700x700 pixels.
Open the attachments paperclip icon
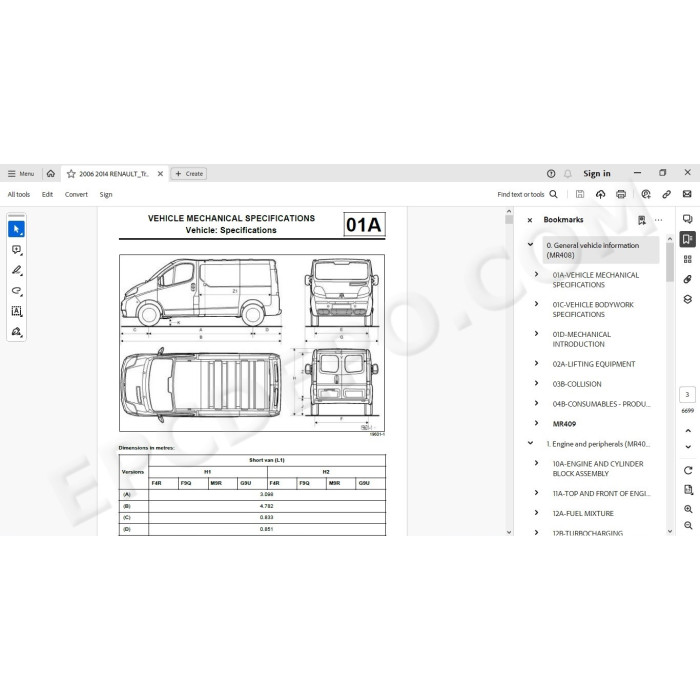tap(688, 279)
